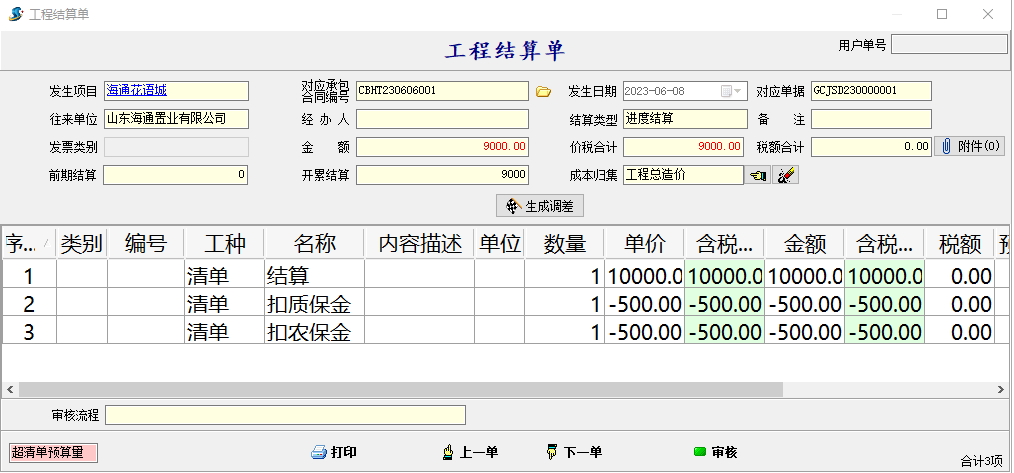Click the 结算类型 field
This screenshot has width=1014, height=473.
click(x=684, y=119)
